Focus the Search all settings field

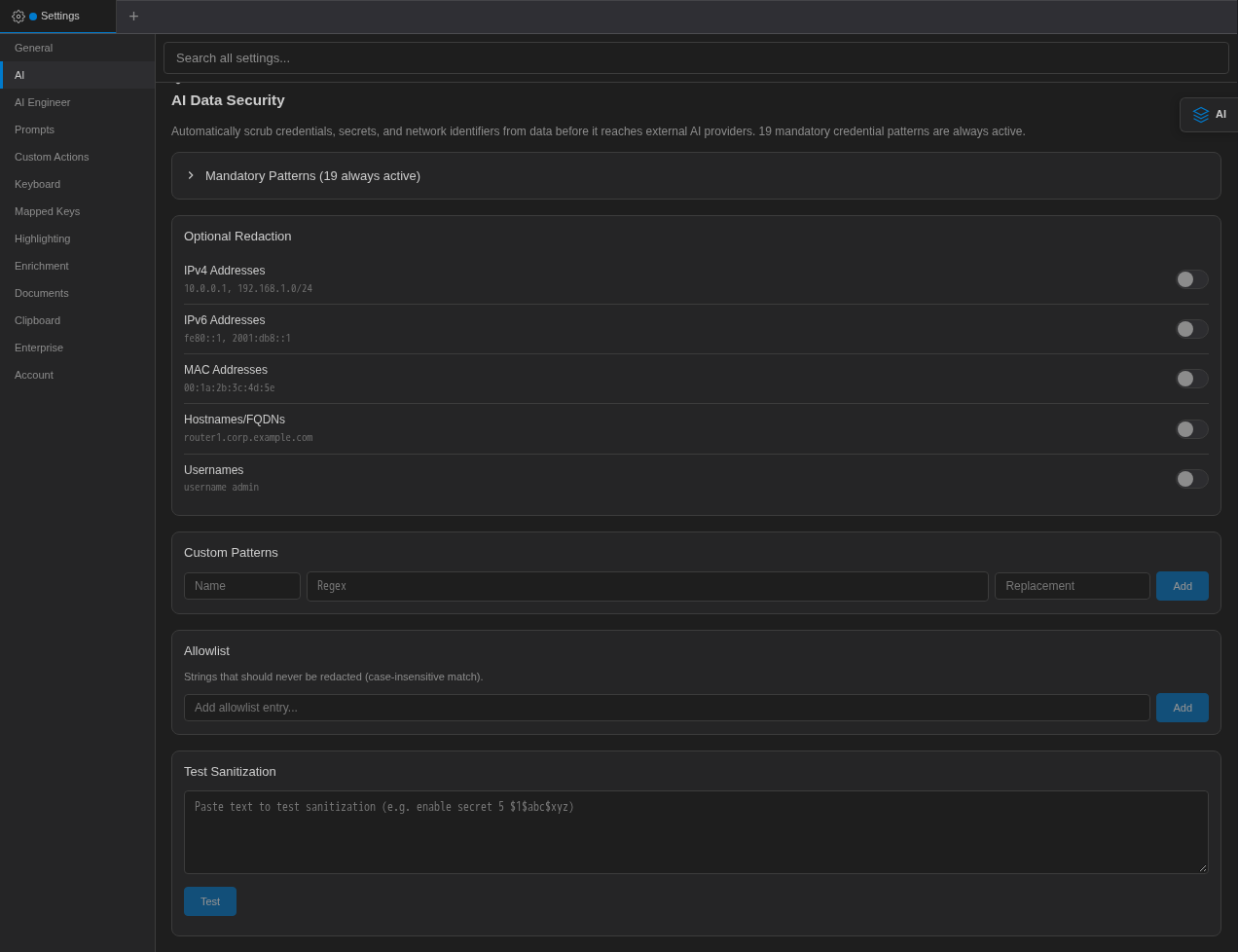pos(696,57)
